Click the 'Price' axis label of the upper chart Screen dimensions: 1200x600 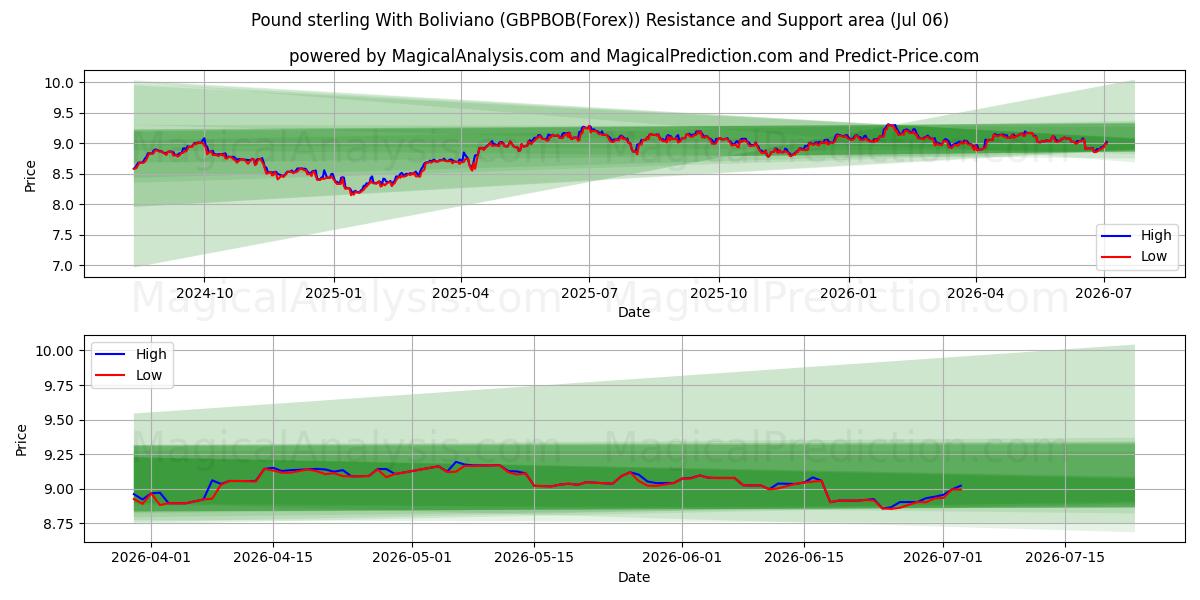30,175
